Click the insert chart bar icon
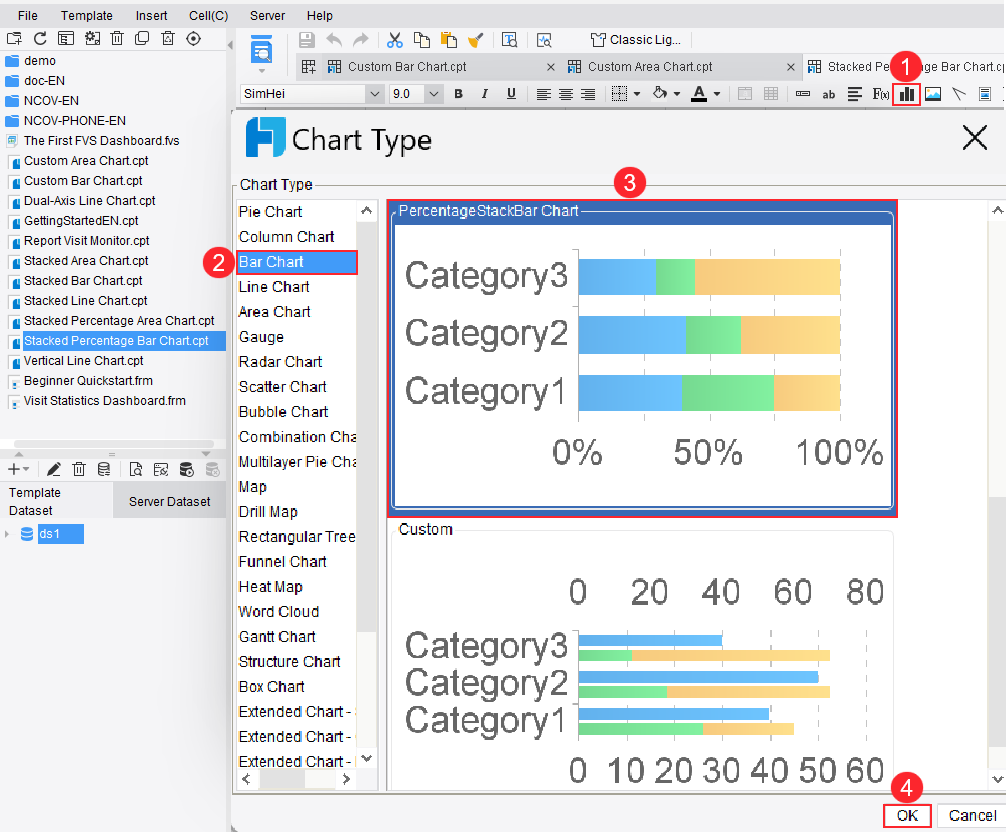 (x=907, y=94)
